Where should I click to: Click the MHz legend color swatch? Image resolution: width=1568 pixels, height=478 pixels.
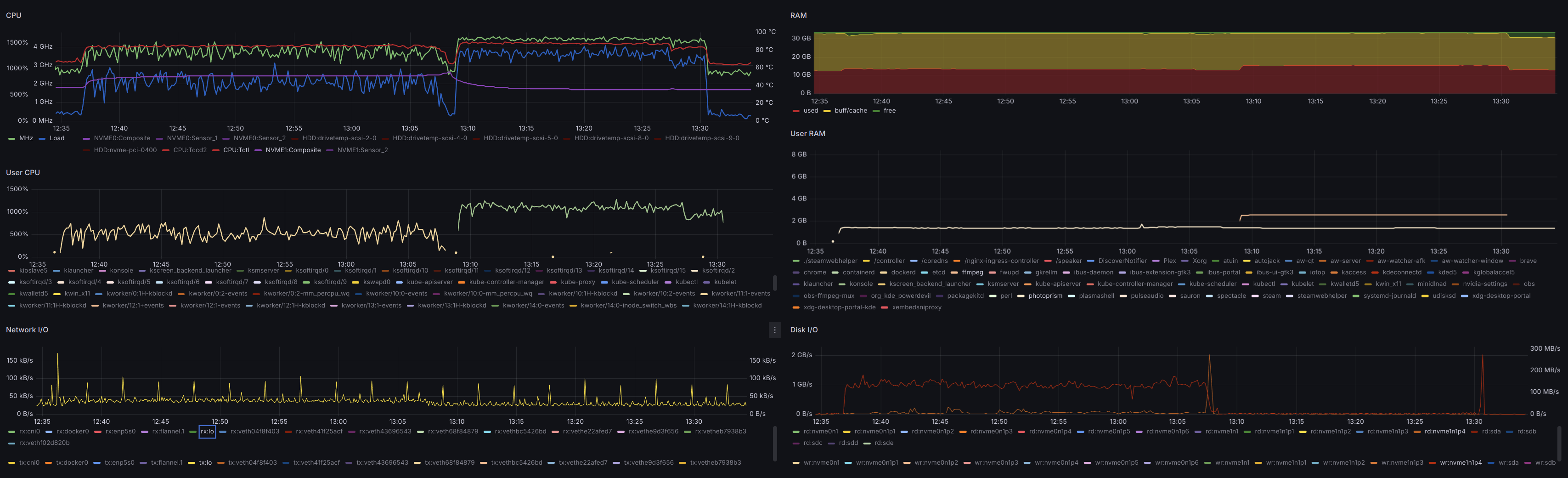(11, 139)
